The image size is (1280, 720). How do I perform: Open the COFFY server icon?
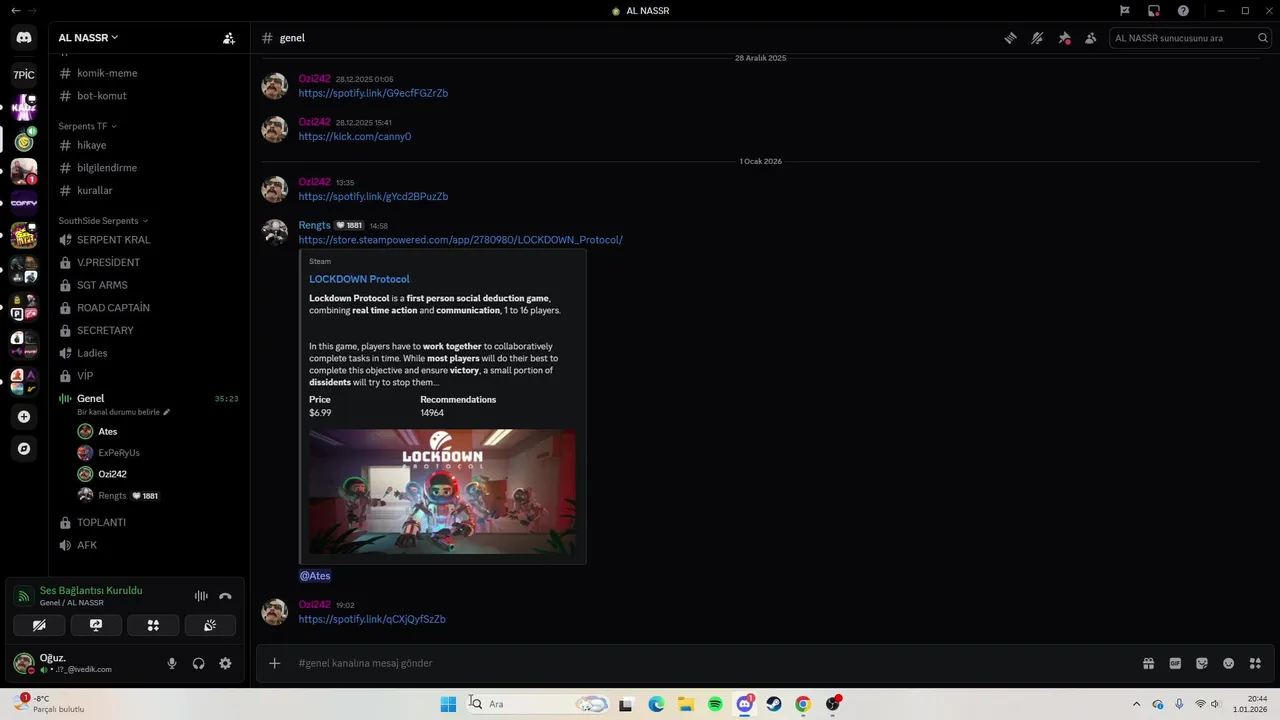pos(24,203)
